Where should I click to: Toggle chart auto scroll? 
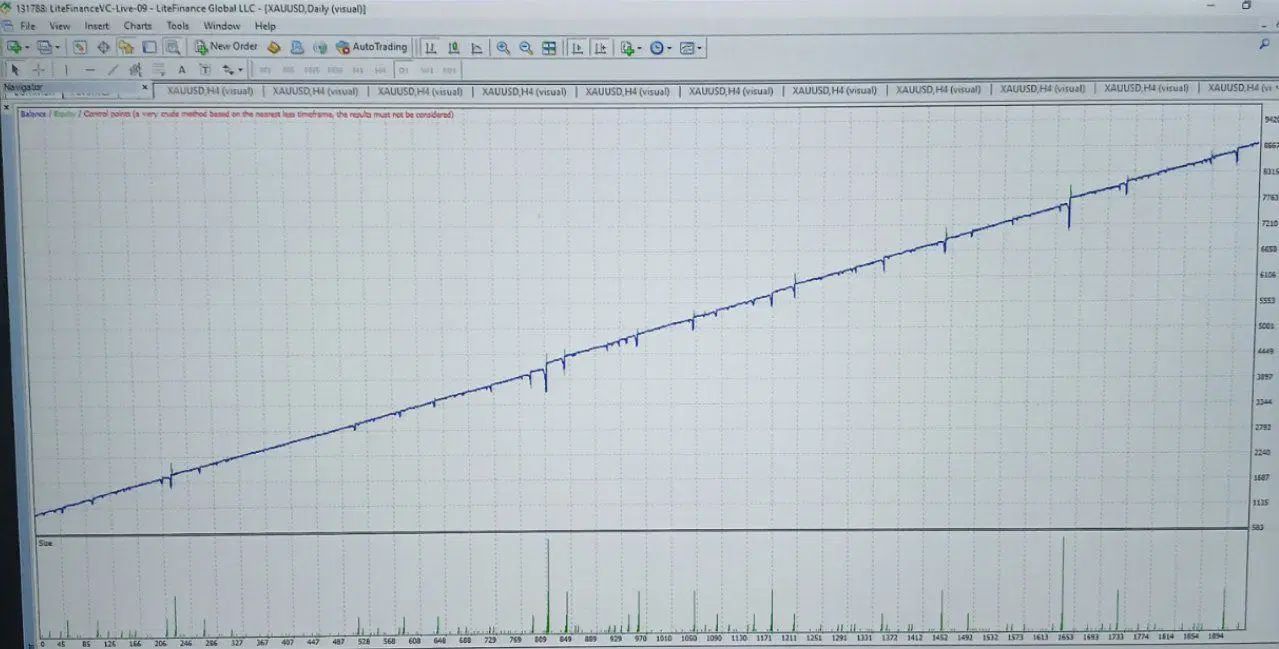(x=577, y=47)
